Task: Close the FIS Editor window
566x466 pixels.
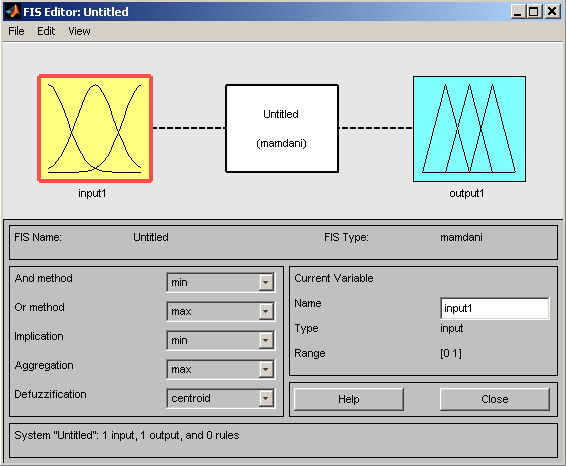Action: [x=552, y=12]
